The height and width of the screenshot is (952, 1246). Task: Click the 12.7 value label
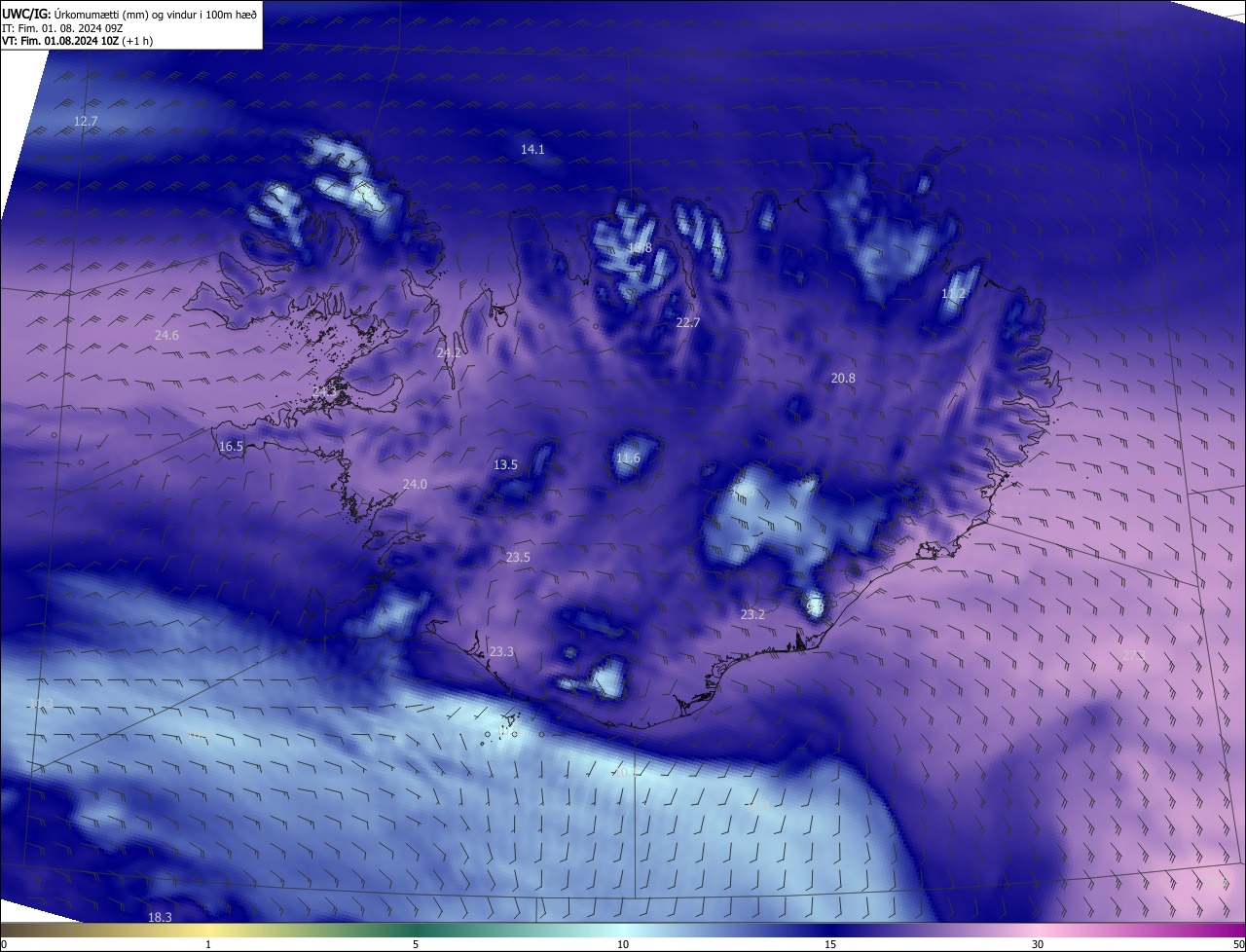pos(86,121)
